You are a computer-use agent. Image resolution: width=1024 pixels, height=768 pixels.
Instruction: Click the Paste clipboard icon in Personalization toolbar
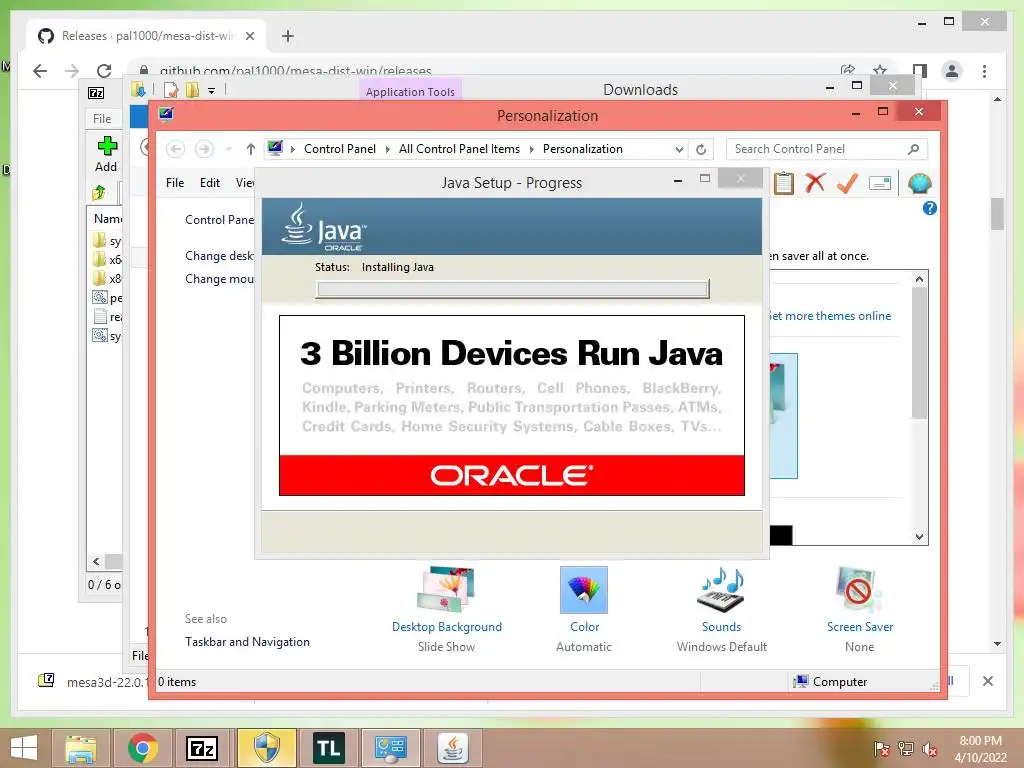click(784, 184)
